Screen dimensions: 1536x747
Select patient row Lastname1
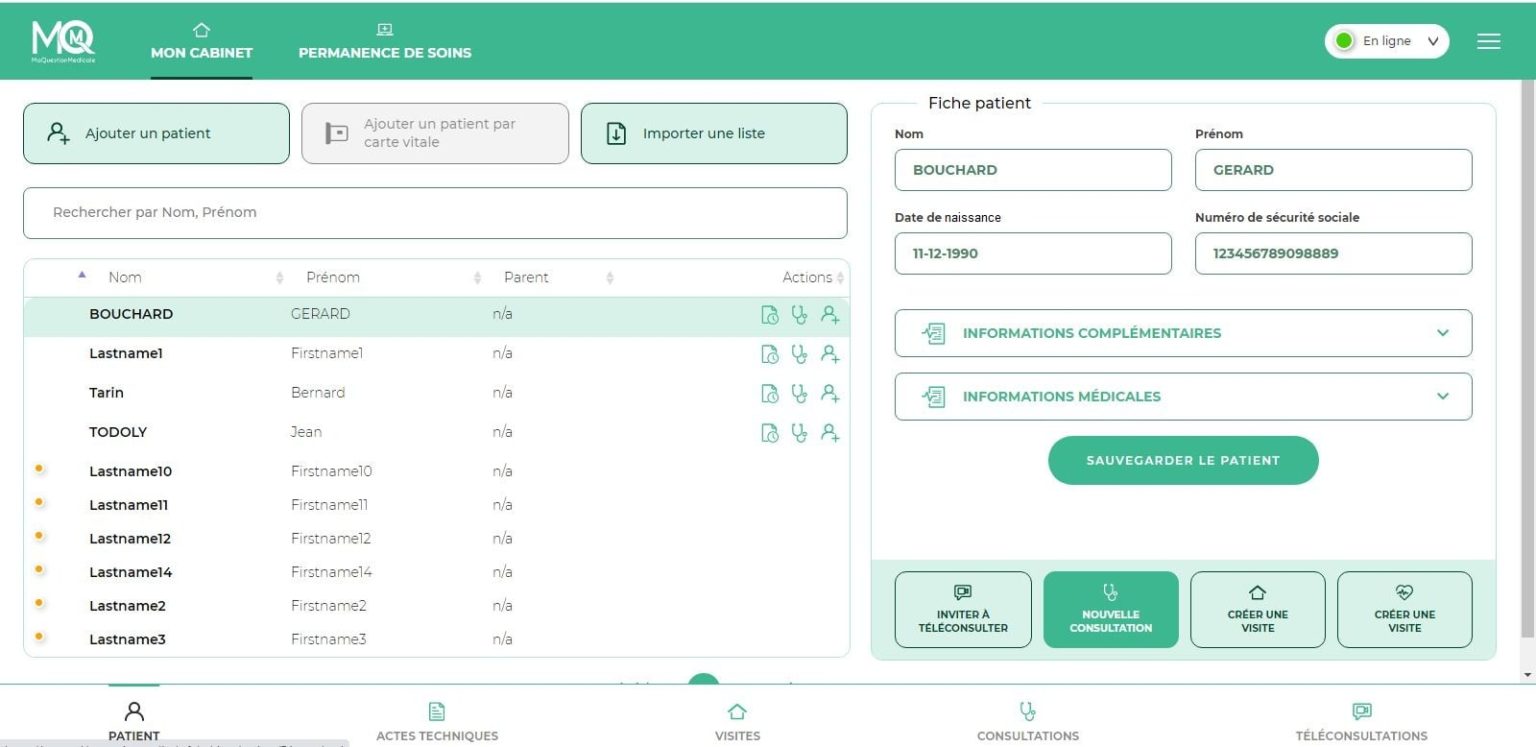(436, 353)
